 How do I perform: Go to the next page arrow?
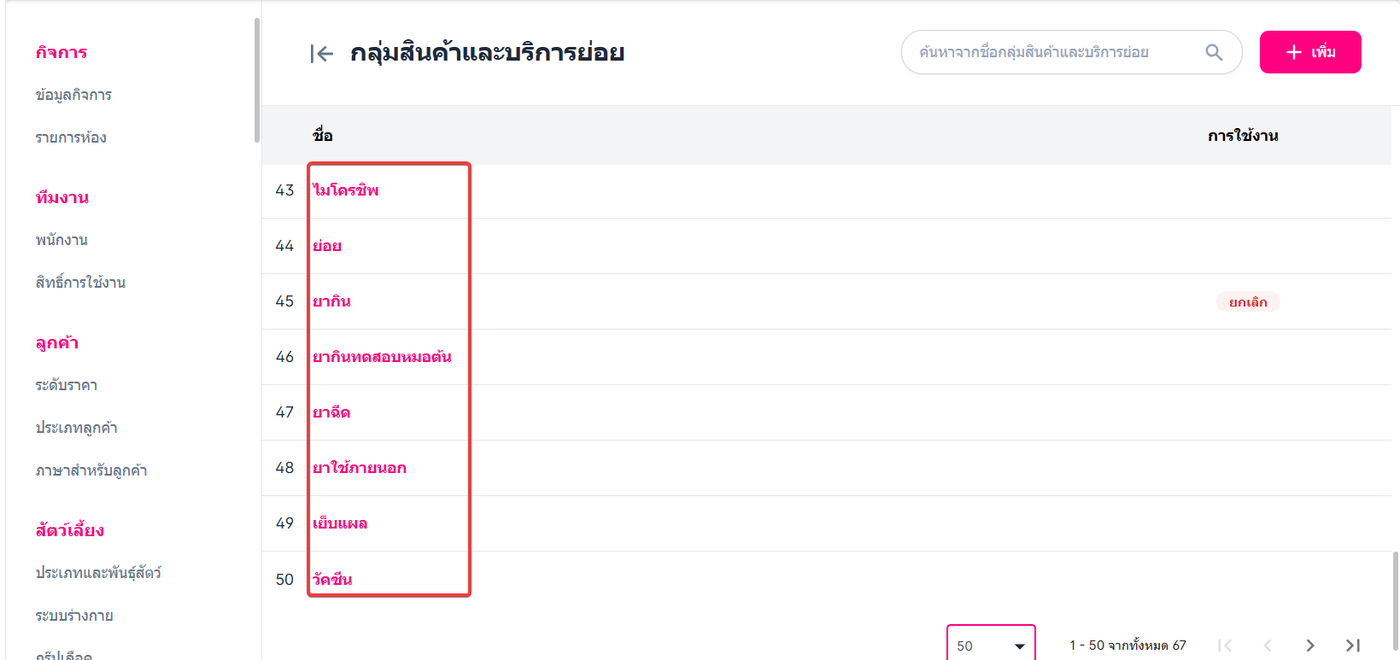1310,646
